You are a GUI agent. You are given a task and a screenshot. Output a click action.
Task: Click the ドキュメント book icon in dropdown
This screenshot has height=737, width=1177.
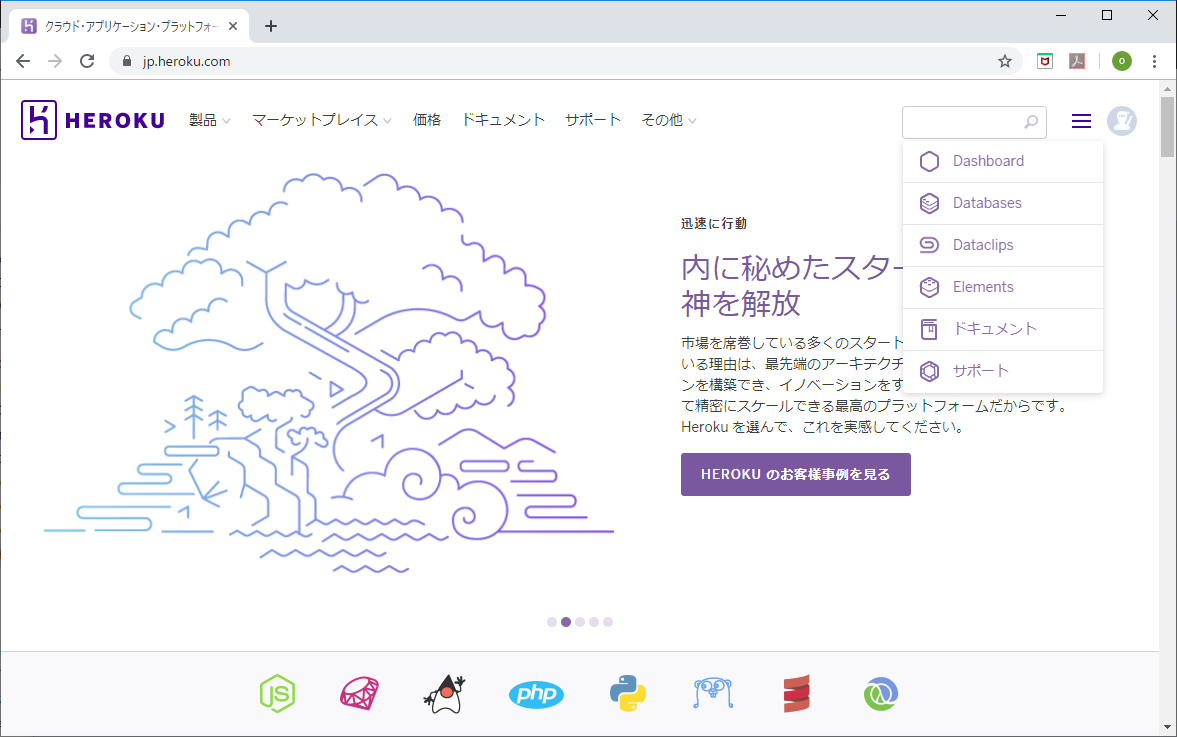(x=929, y=329)
